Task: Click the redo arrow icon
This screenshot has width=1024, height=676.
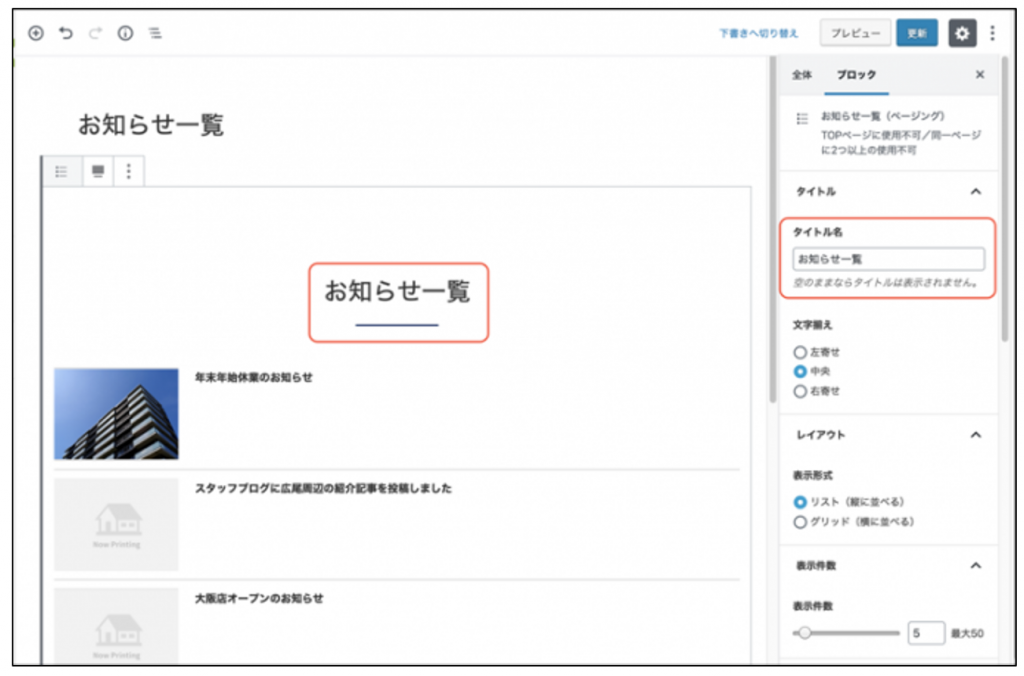Action: pyautogui.click(x=96, y=33)
